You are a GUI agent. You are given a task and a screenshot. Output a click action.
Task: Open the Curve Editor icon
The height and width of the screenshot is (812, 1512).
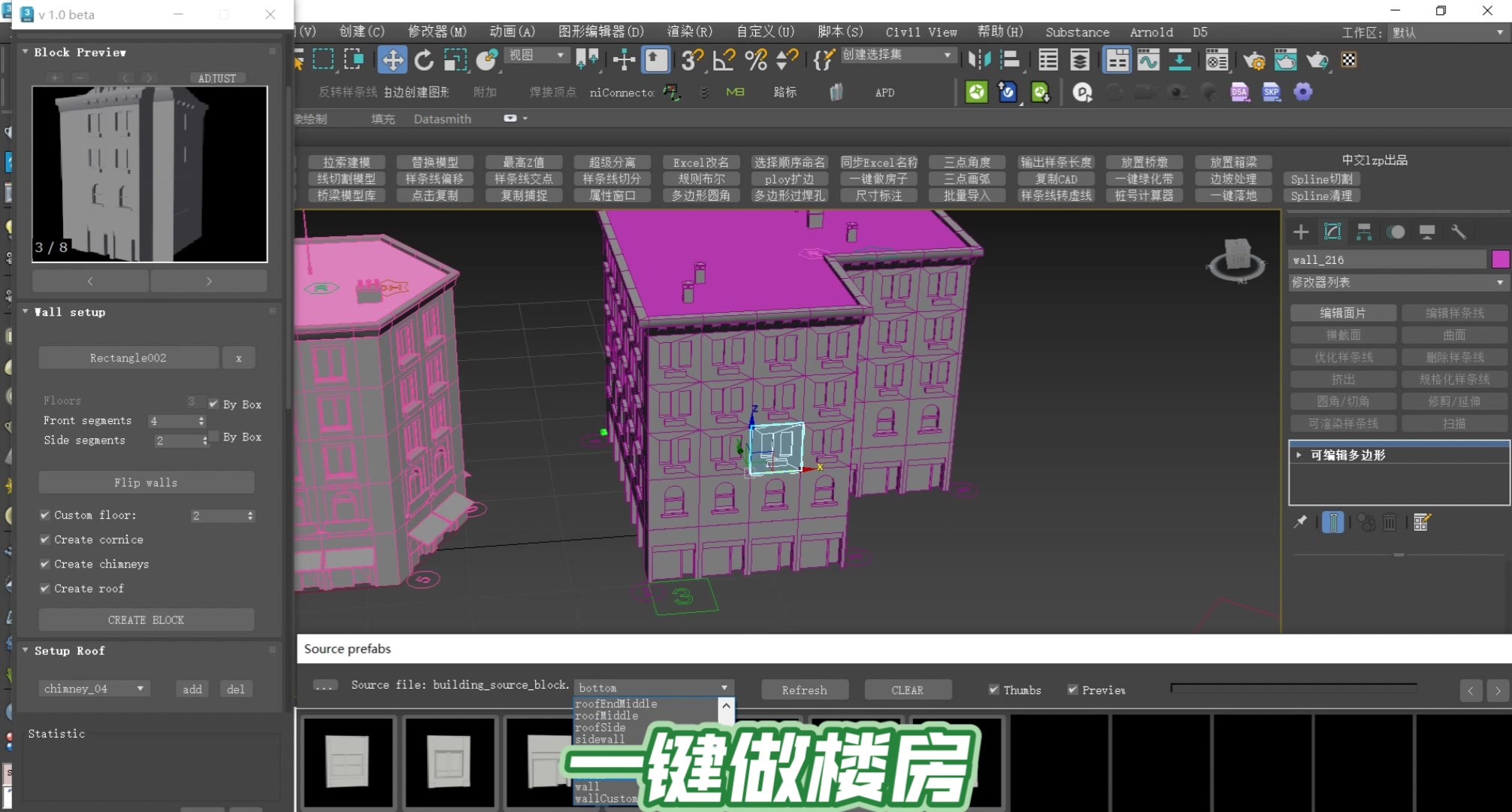point(1148,60)
